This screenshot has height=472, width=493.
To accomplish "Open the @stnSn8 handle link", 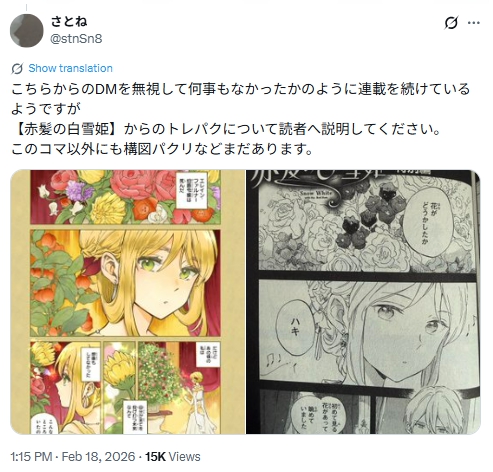I will pyautogui.click(x=76, y=39).
